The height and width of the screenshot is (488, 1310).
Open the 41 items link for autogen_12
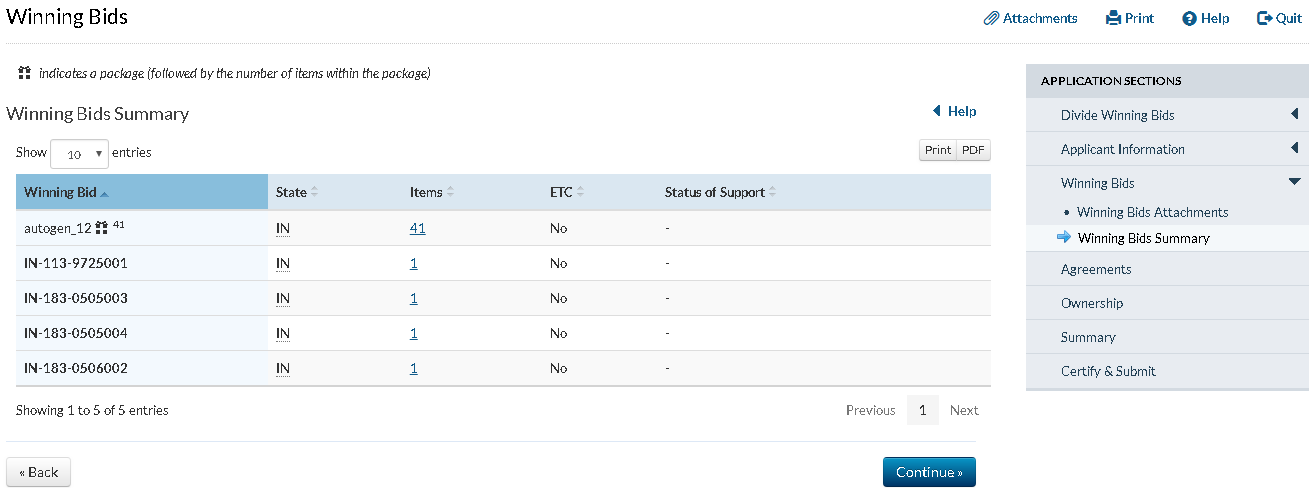click(417, 228)
